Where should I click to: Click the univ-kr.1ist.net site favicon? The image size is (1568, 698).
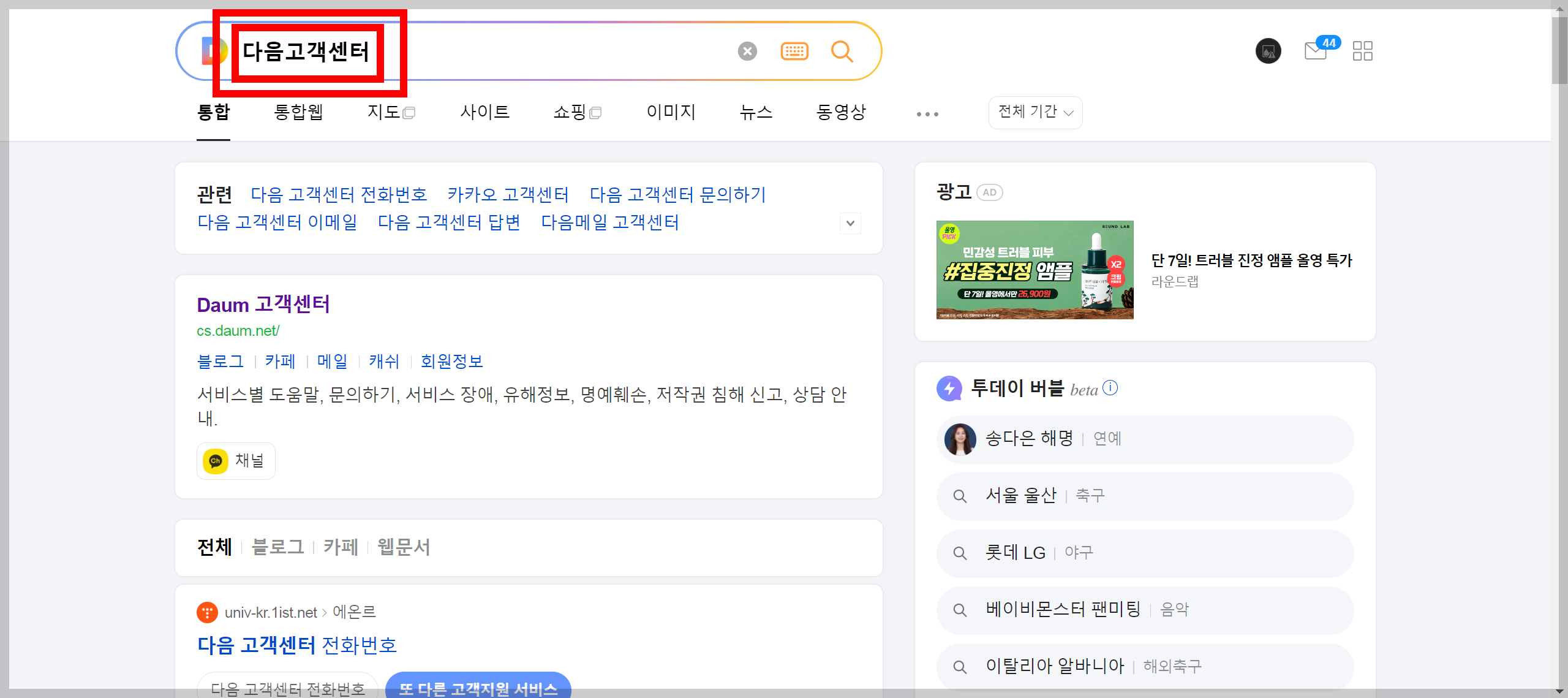[x=208, y=612]
